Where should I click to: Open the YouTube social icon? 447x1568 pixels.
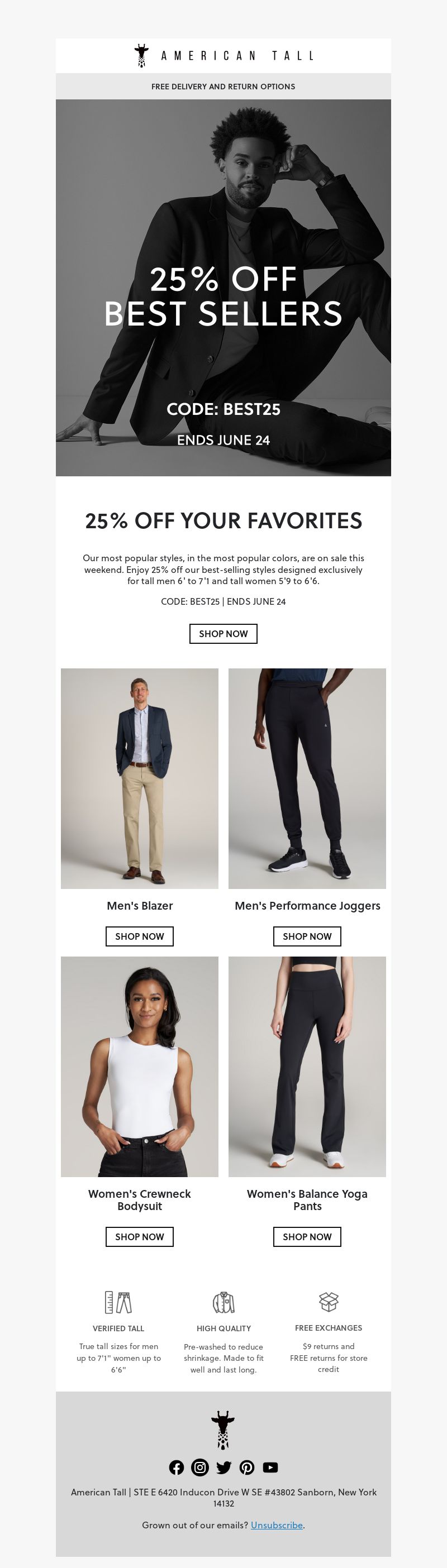(270, 1467)
